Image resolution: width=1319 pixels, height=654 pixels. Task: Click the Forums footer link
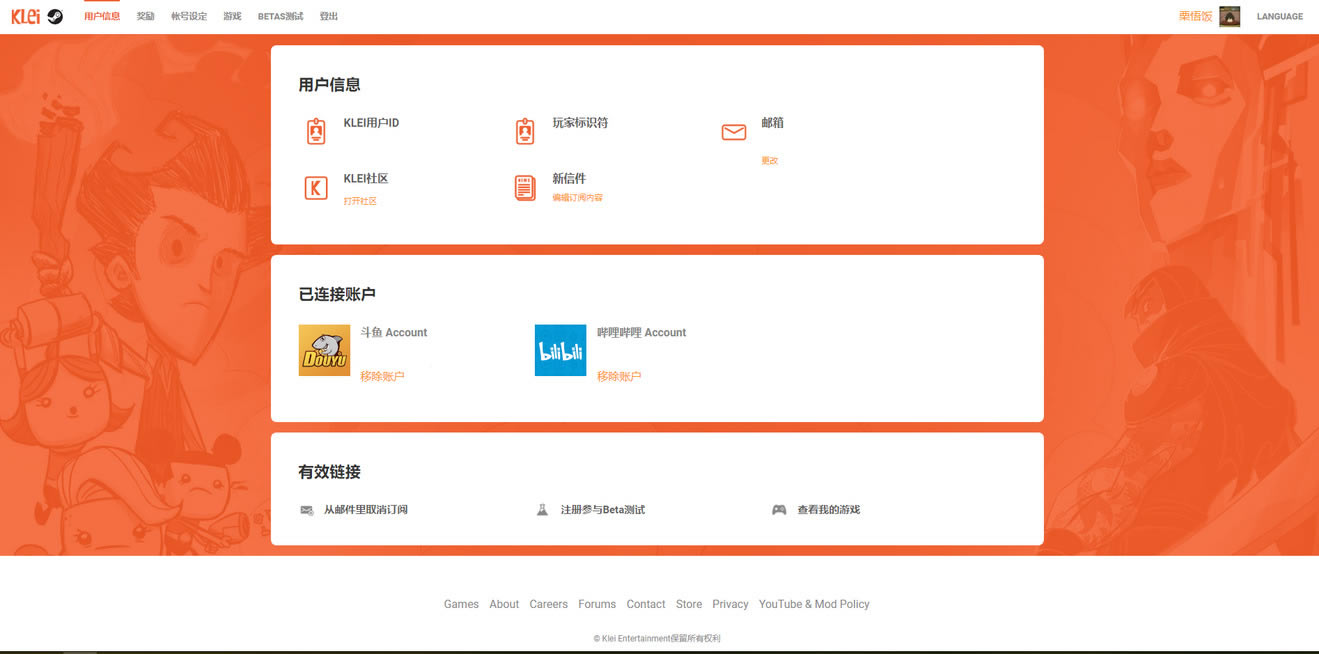[597, 604]
